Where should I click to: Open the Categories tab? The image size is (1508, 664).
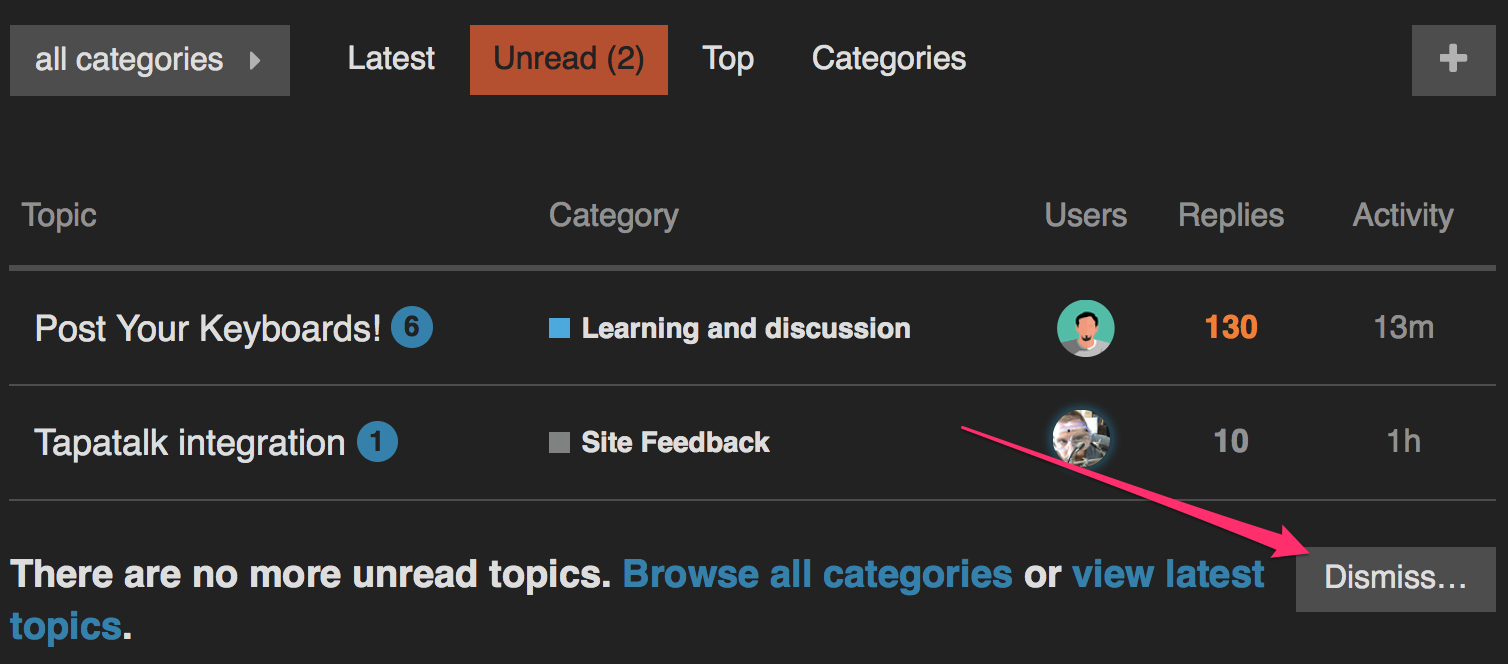tap(889, 59)
